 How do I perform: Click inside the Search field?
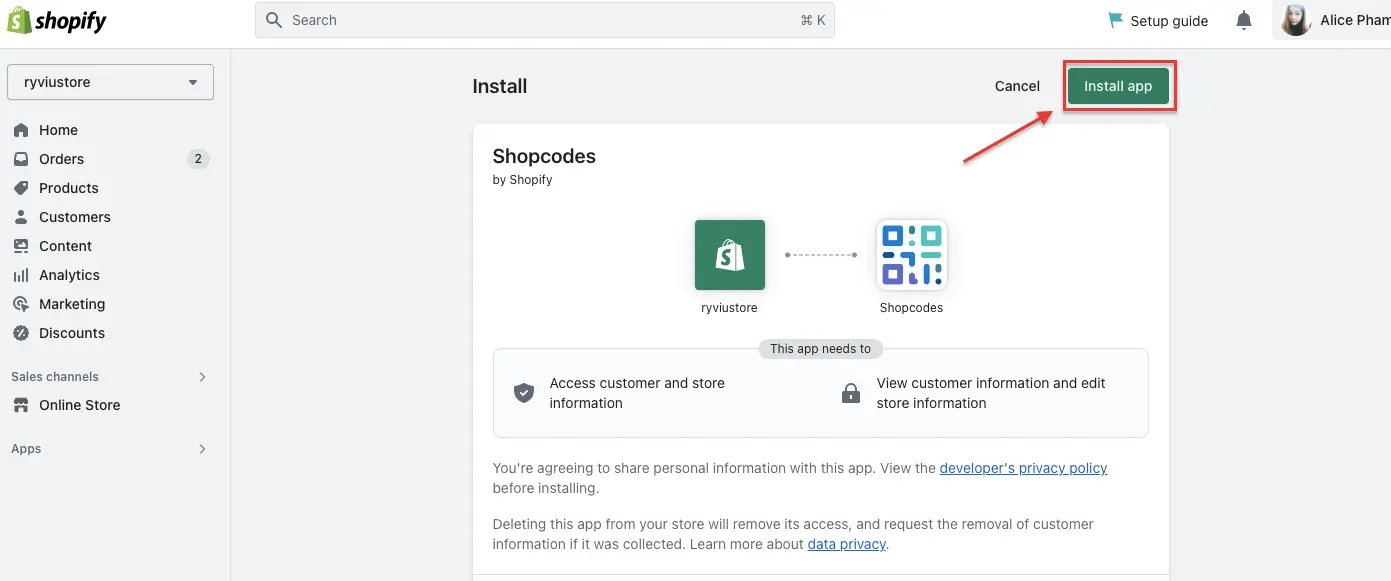click(x=545, y=20)
